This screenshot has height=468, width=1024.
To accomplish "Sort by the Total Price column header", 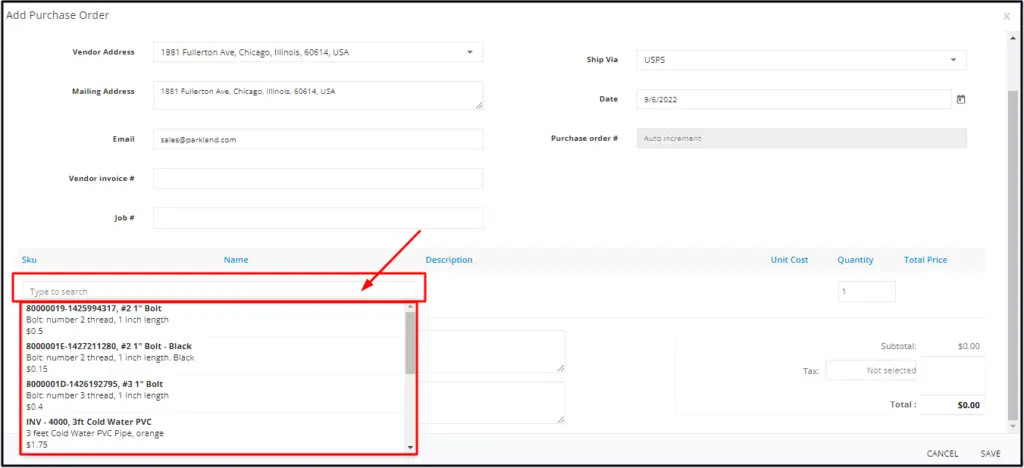I will tap(925, 260).
